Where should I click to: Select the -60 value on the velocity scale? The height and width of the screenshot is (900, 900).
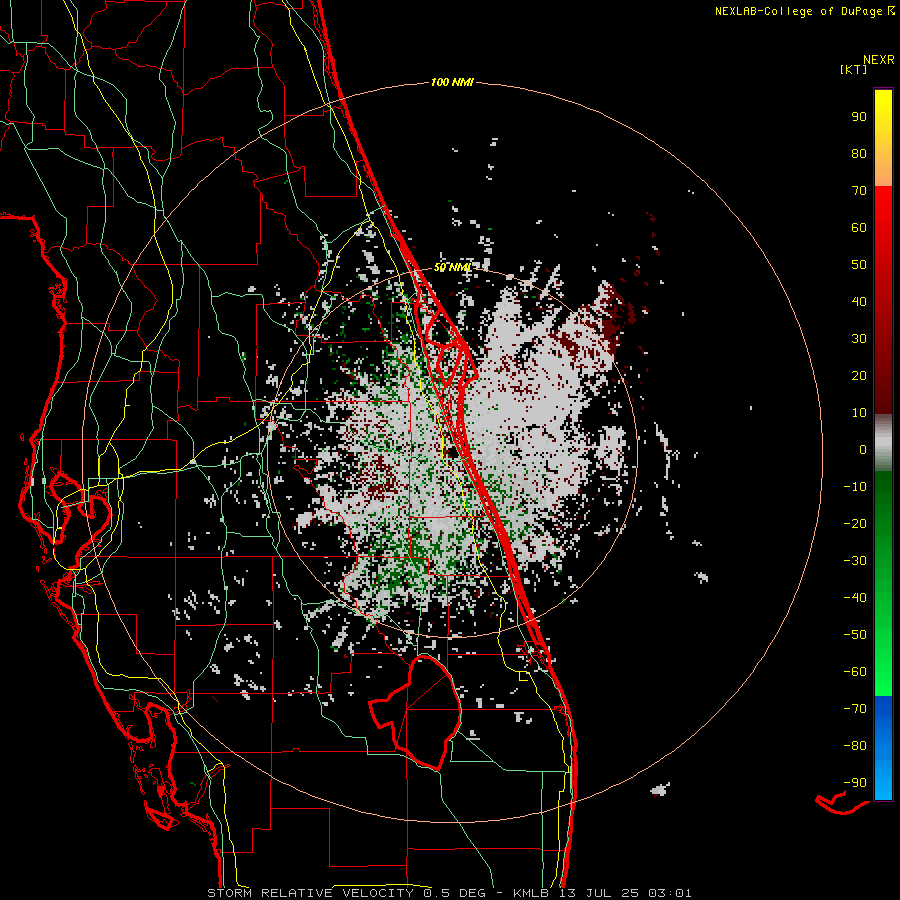click(x=855, y=672)
